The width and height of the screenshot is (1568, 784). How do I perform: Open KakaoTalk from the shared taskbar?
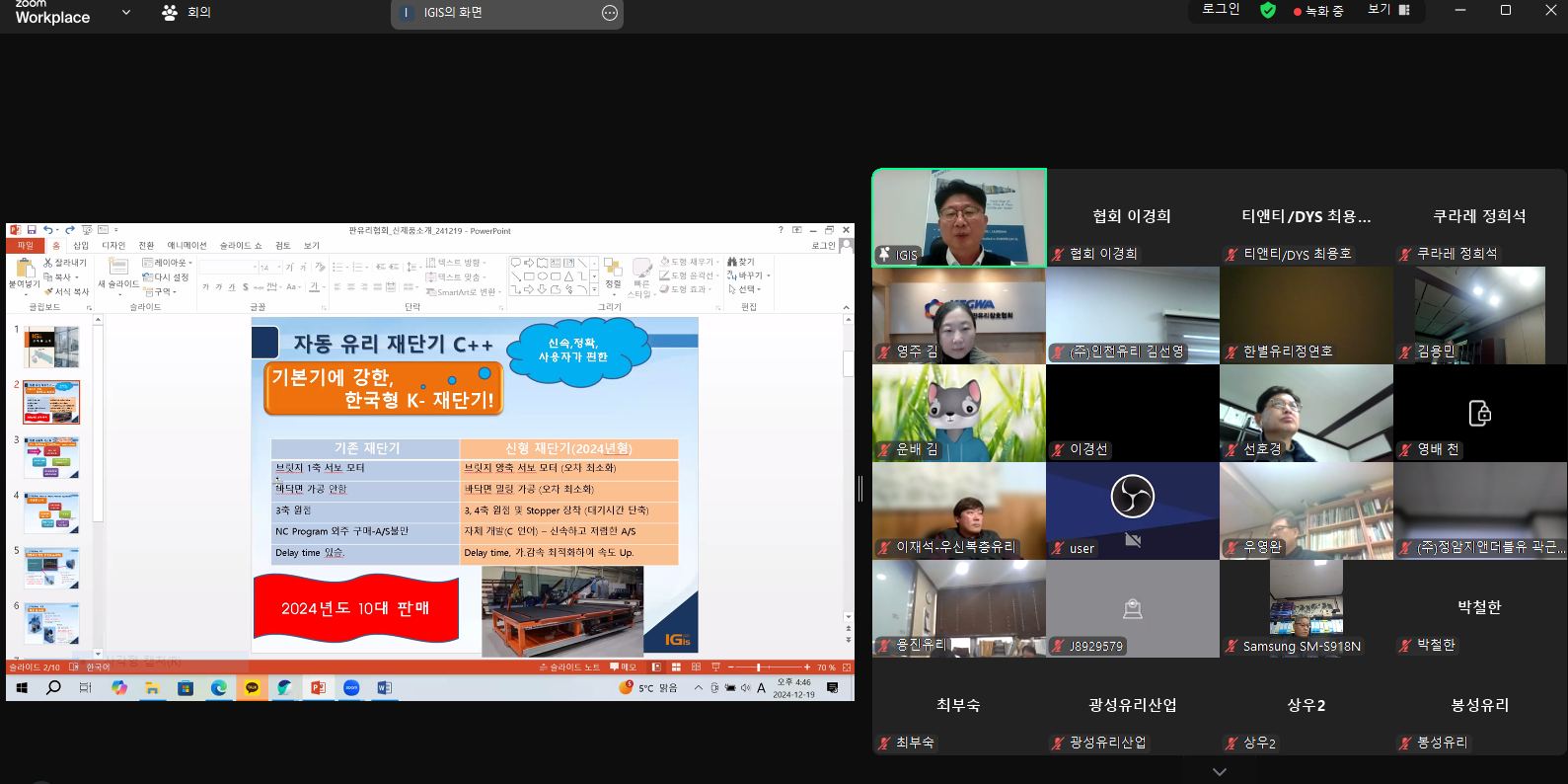point(252,688)
